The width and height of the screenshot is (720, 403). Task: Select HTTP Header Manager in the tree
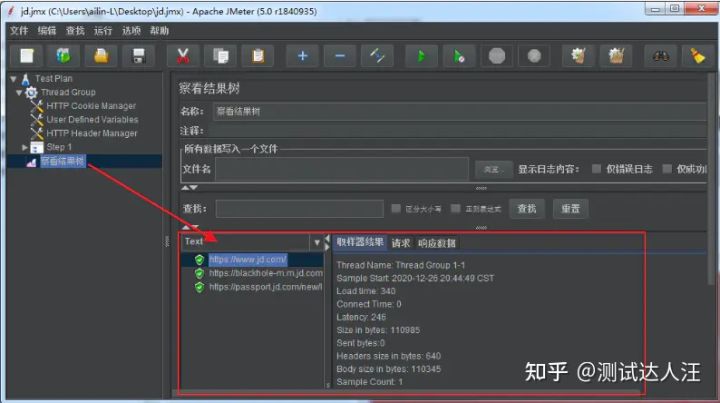92,133
